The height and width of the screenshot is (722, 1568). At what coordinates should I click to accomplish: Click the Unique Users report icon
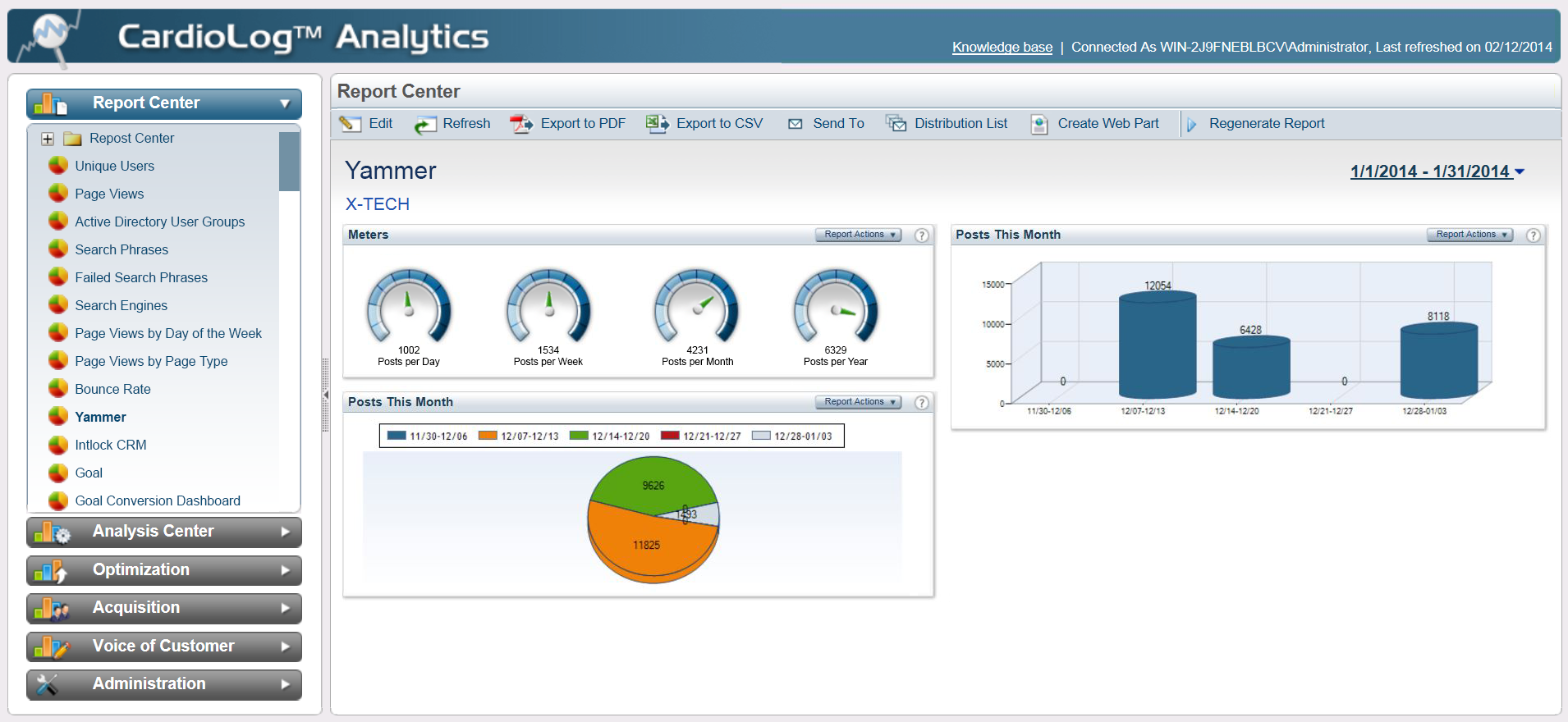[x=58, y=166]
